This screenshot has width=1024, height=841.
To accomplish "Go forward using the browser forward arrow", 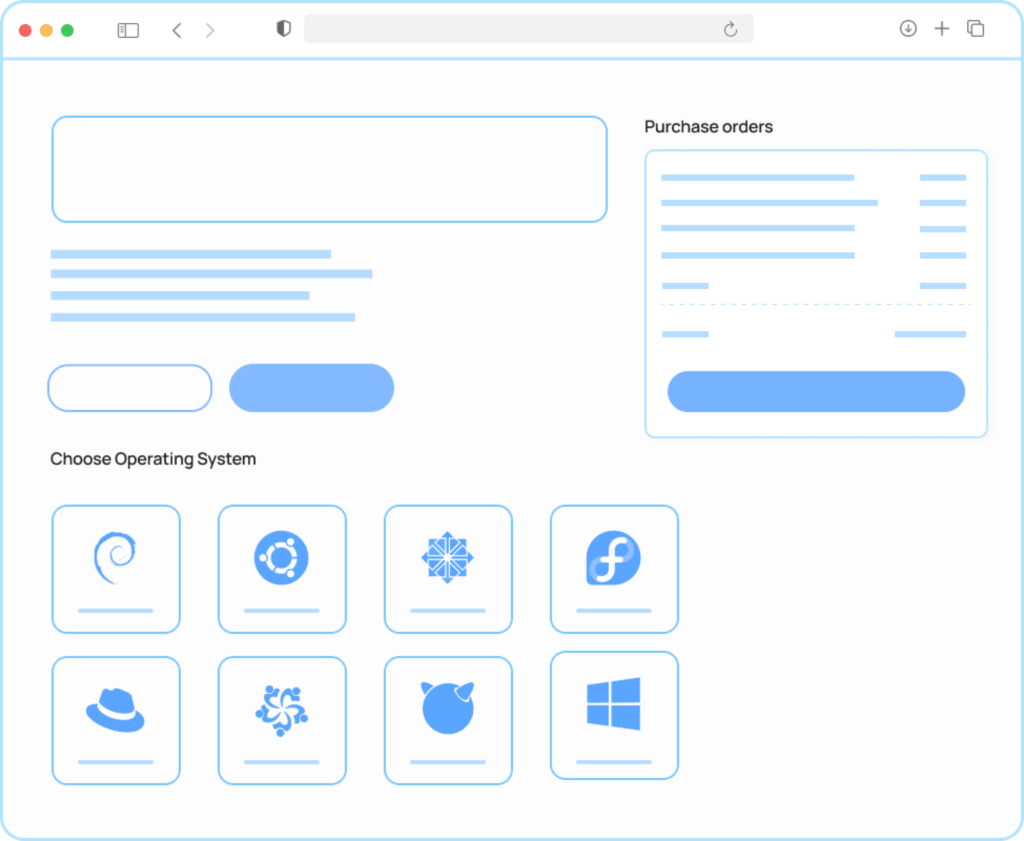I will click(x=210, y=30).
